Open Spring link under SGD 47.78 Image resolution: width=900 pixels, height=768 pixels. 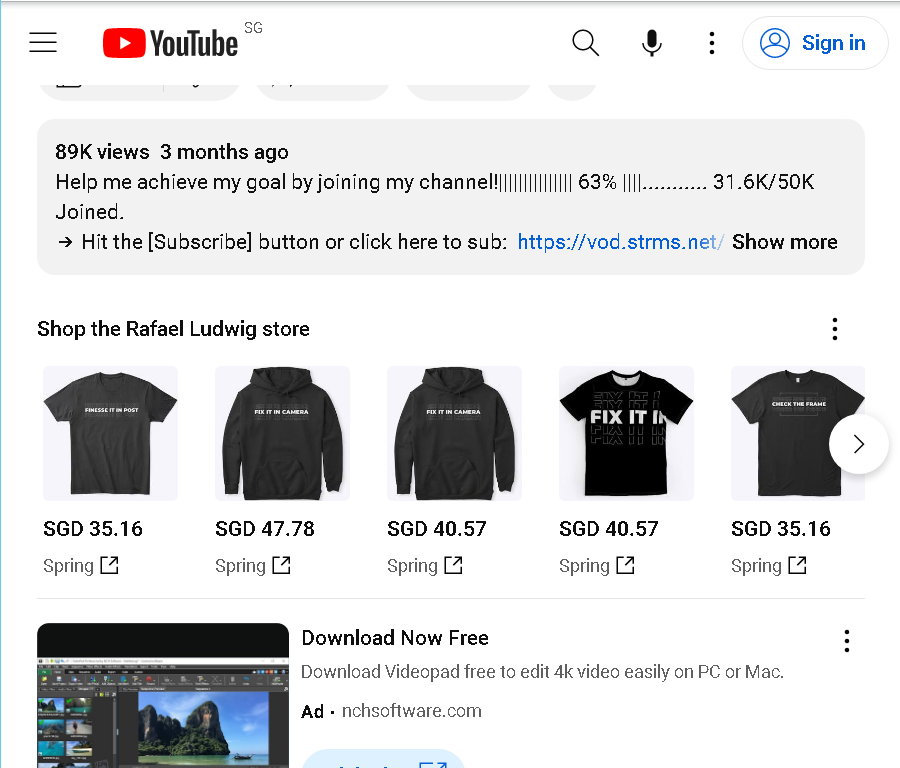point(253,566)
